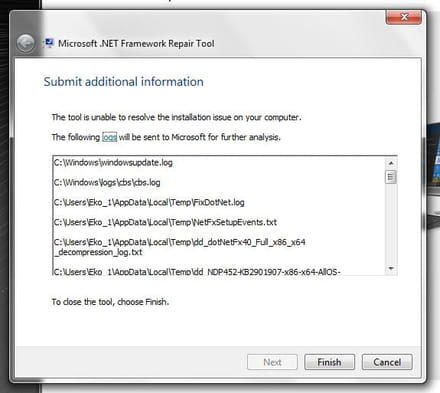Select the cbs.log path entry

[107, 183]
